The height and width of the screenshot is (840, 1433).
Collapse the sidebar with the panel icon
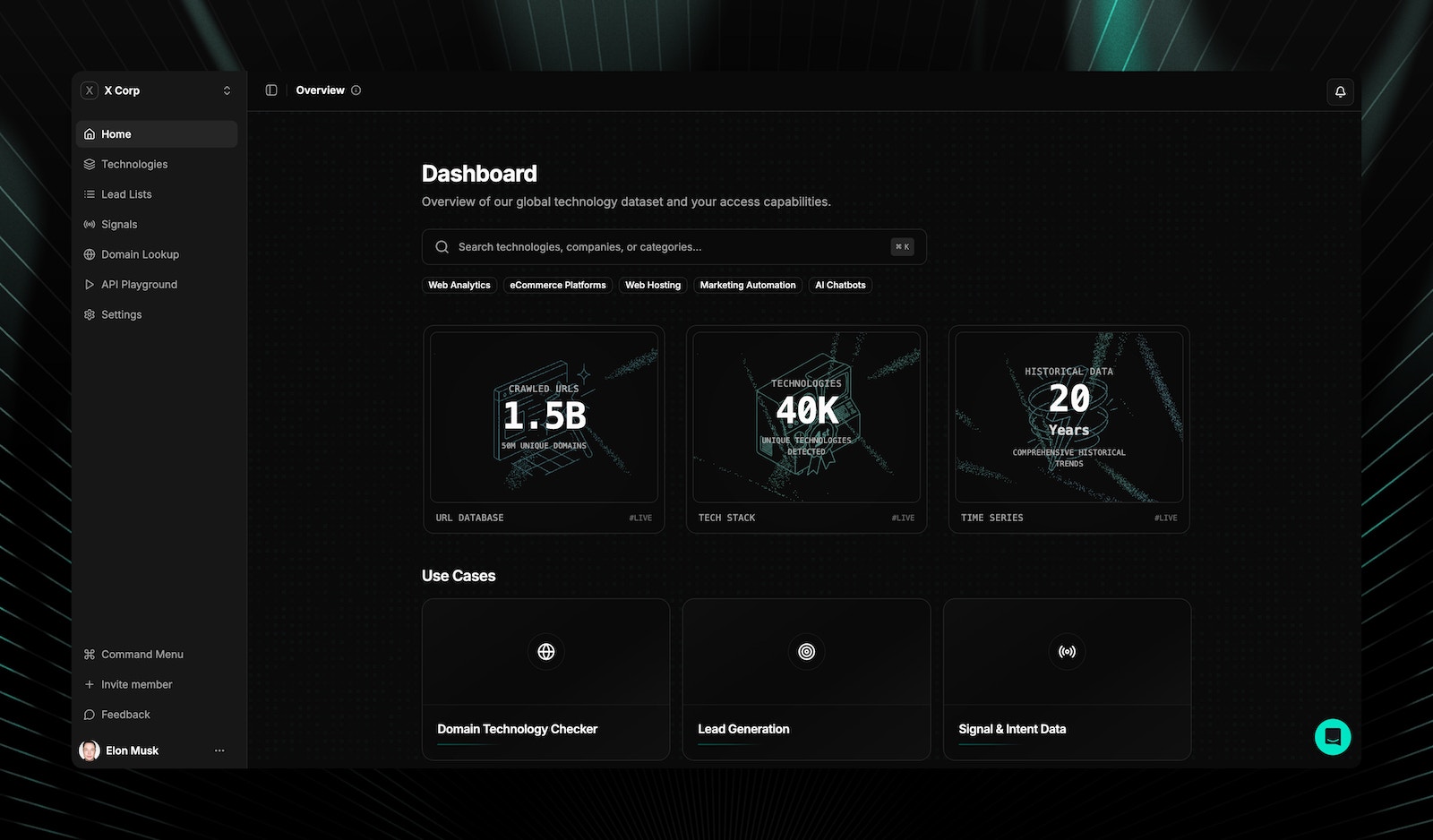(270, 90)
